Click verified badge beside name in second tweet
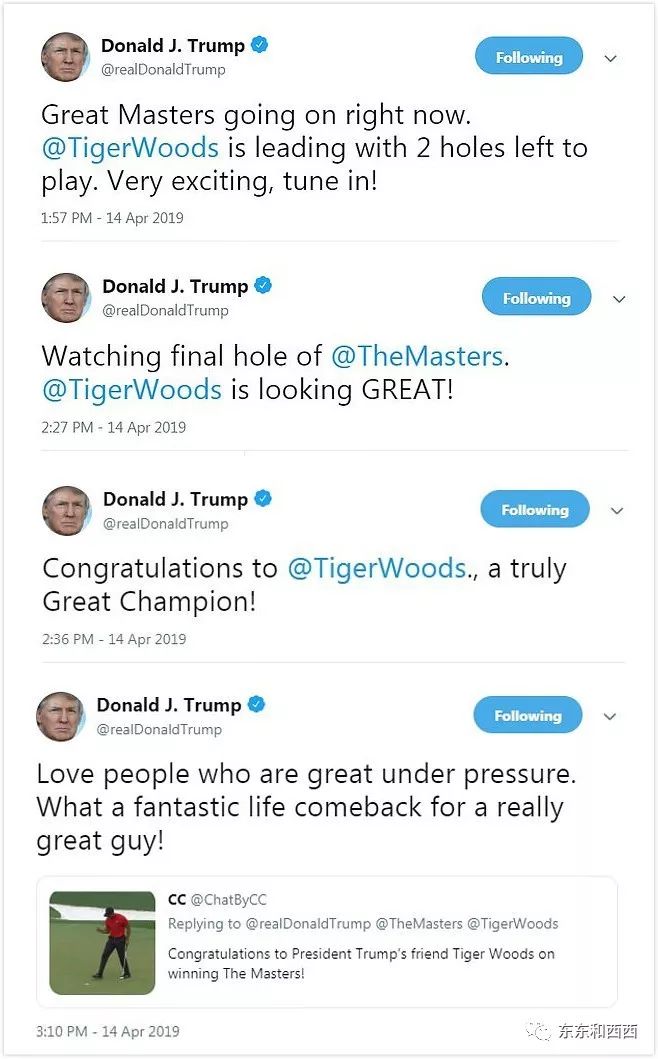658x1059 pixels. pos(263,286)
